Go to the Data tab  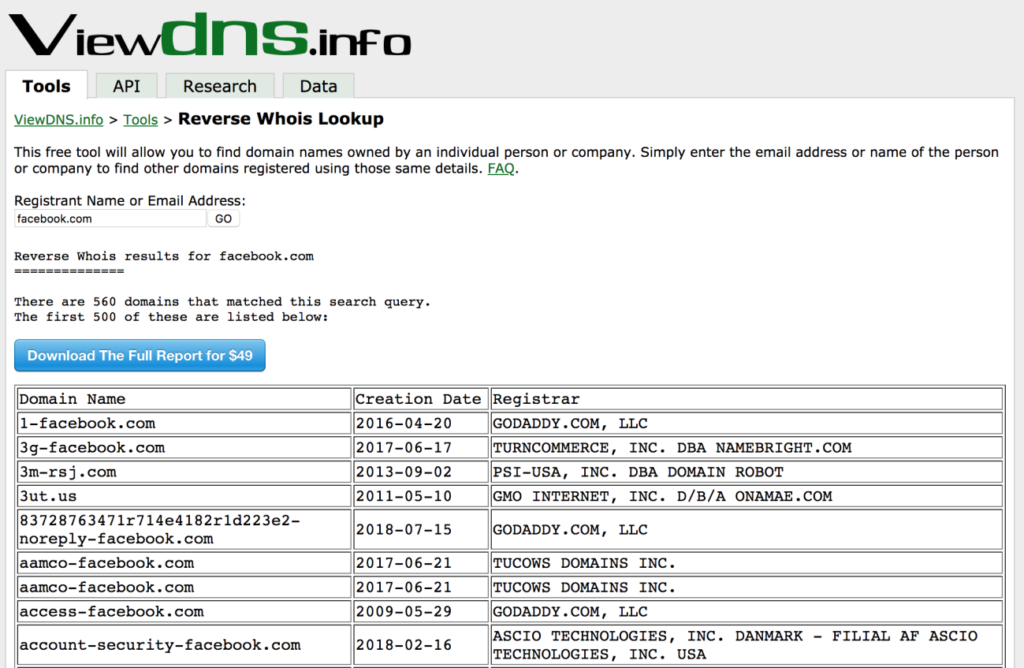click(318, 86)
